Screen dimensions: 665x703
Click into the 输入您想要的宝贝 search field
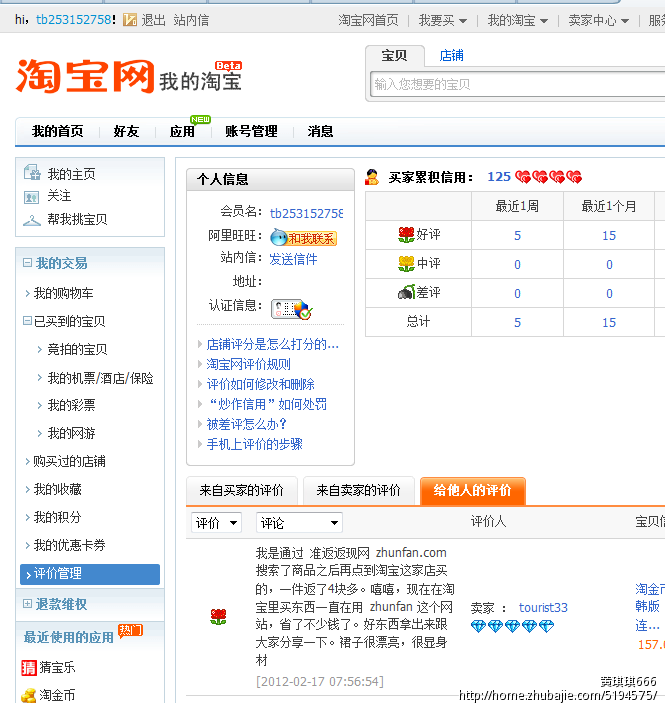click(517, 84)
